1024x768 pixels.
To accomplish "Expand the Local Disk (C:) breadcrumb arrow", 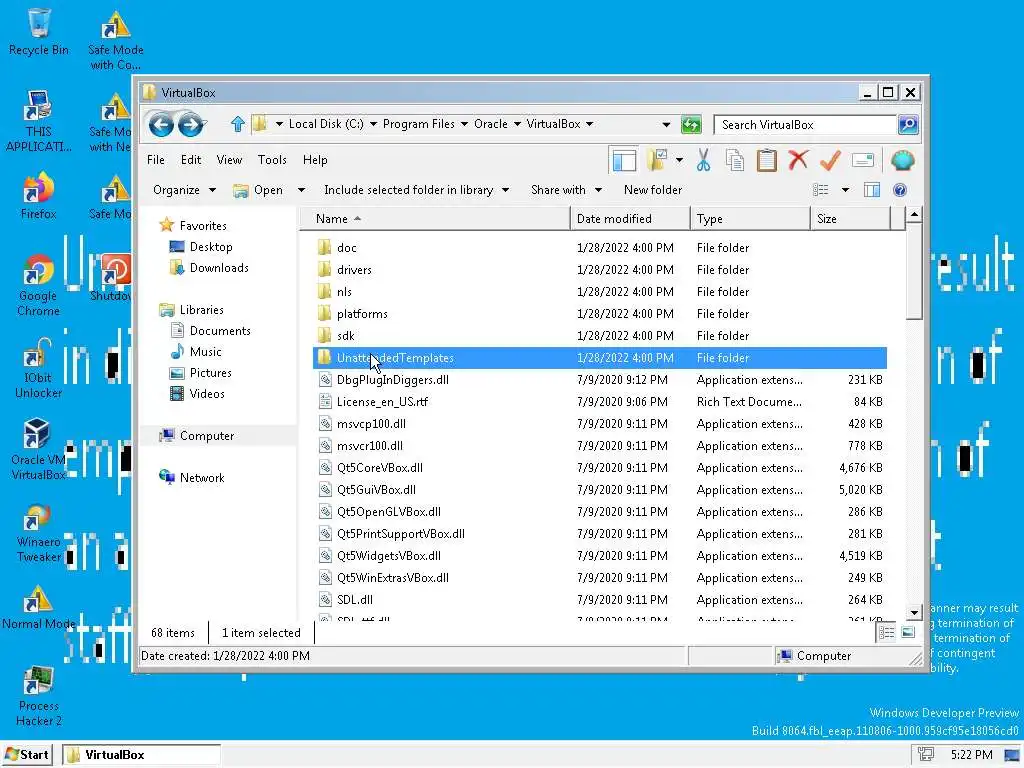I will tap(373, 124).
